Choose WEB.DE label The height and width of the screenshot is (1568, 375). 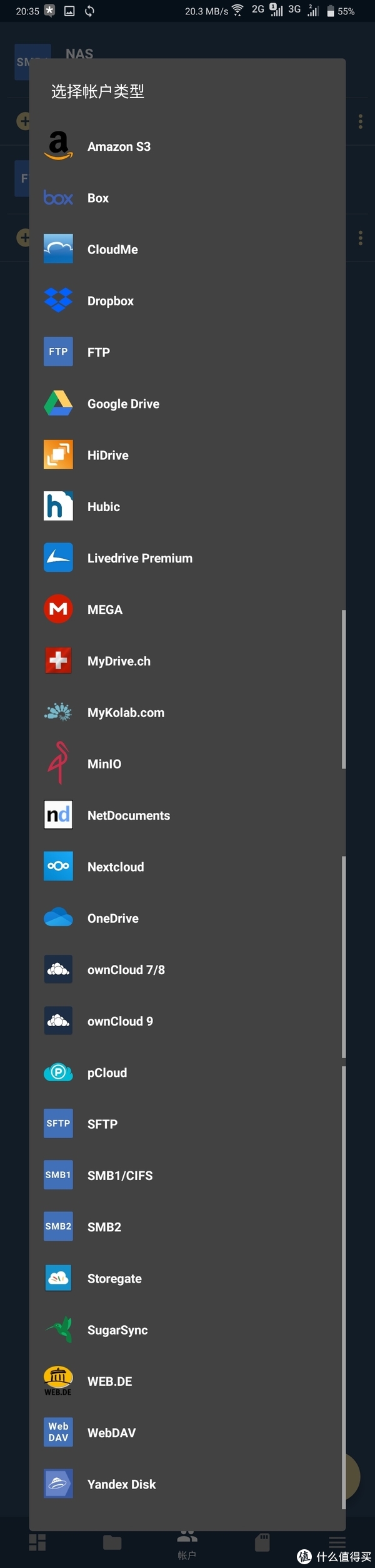tap(110, 1381)
